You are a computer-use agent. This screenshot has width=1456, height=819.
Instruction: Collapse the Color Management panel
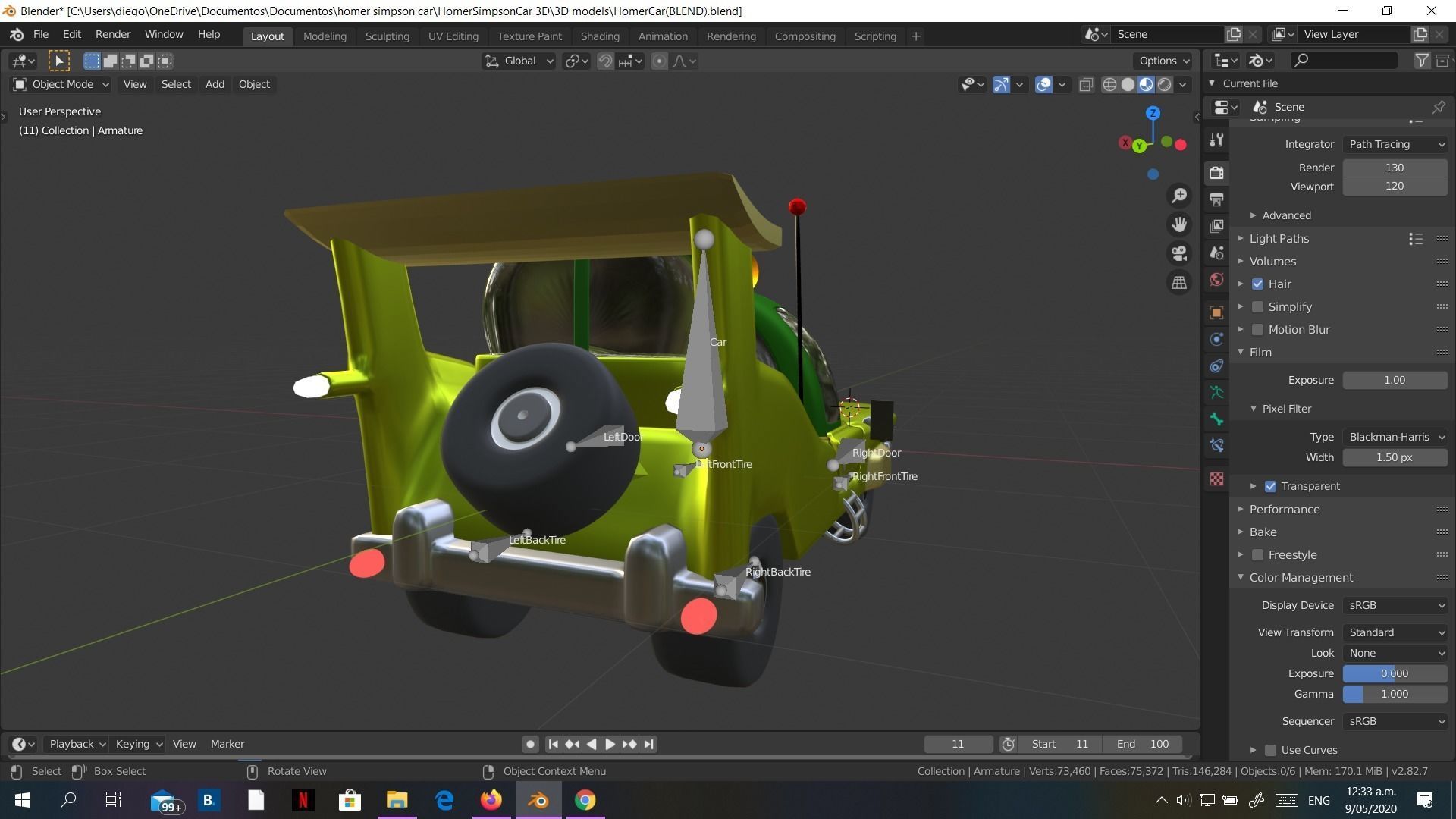click(1301, 577)
